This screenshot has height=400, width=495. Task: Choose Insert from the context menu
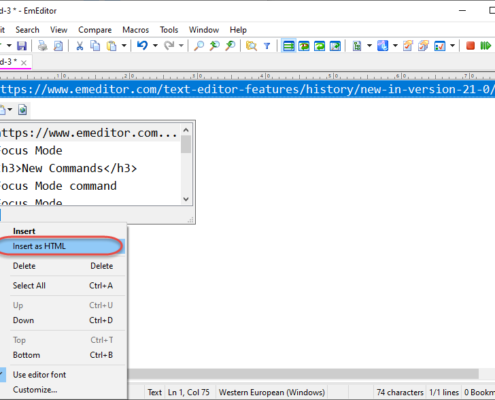point(63,231)
